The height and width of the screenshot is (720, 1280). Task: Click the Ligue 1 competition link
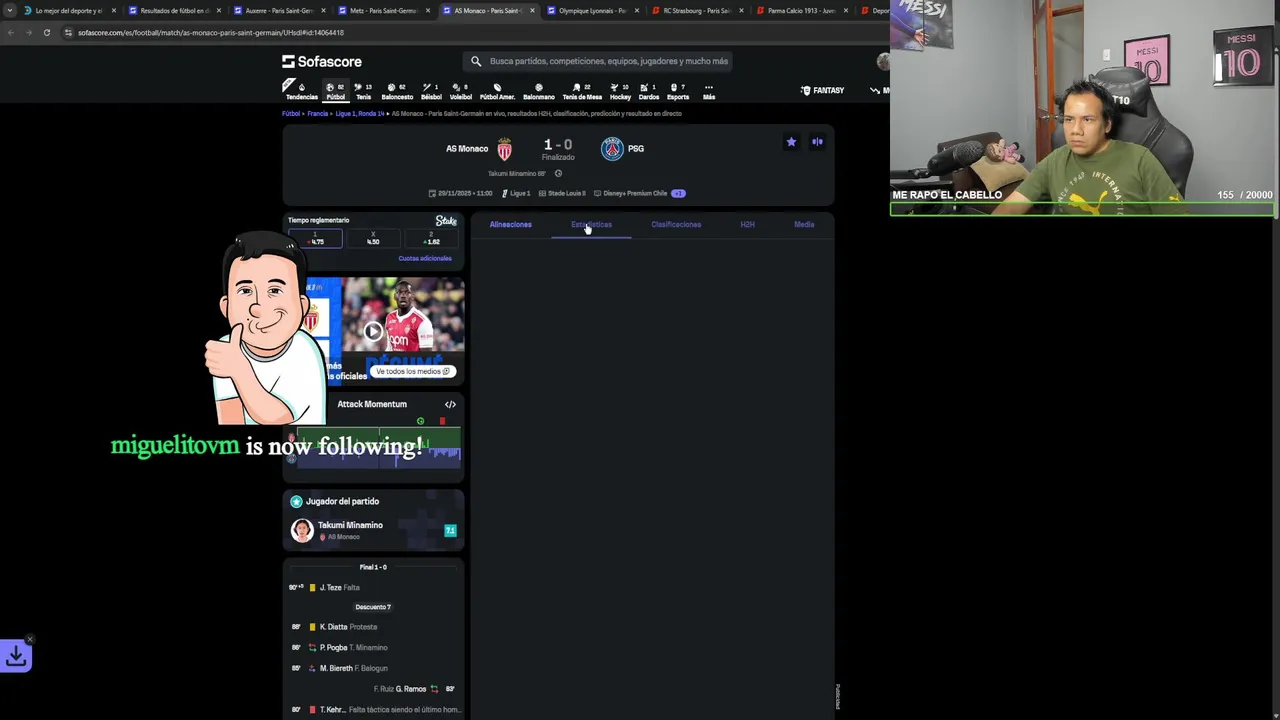(517, 193)
